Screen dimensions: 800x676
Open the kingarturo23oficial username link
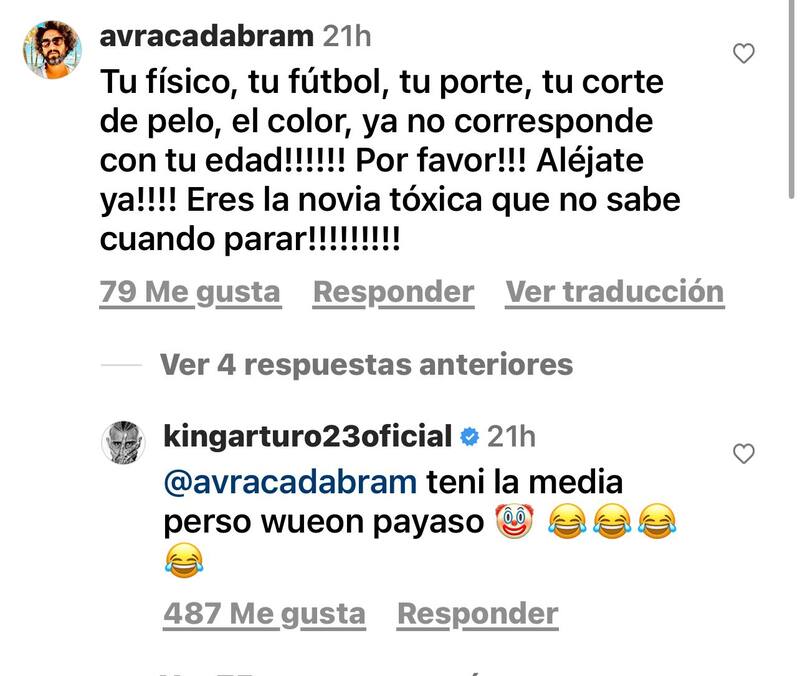pyautogui.click(x=308, y=437)
